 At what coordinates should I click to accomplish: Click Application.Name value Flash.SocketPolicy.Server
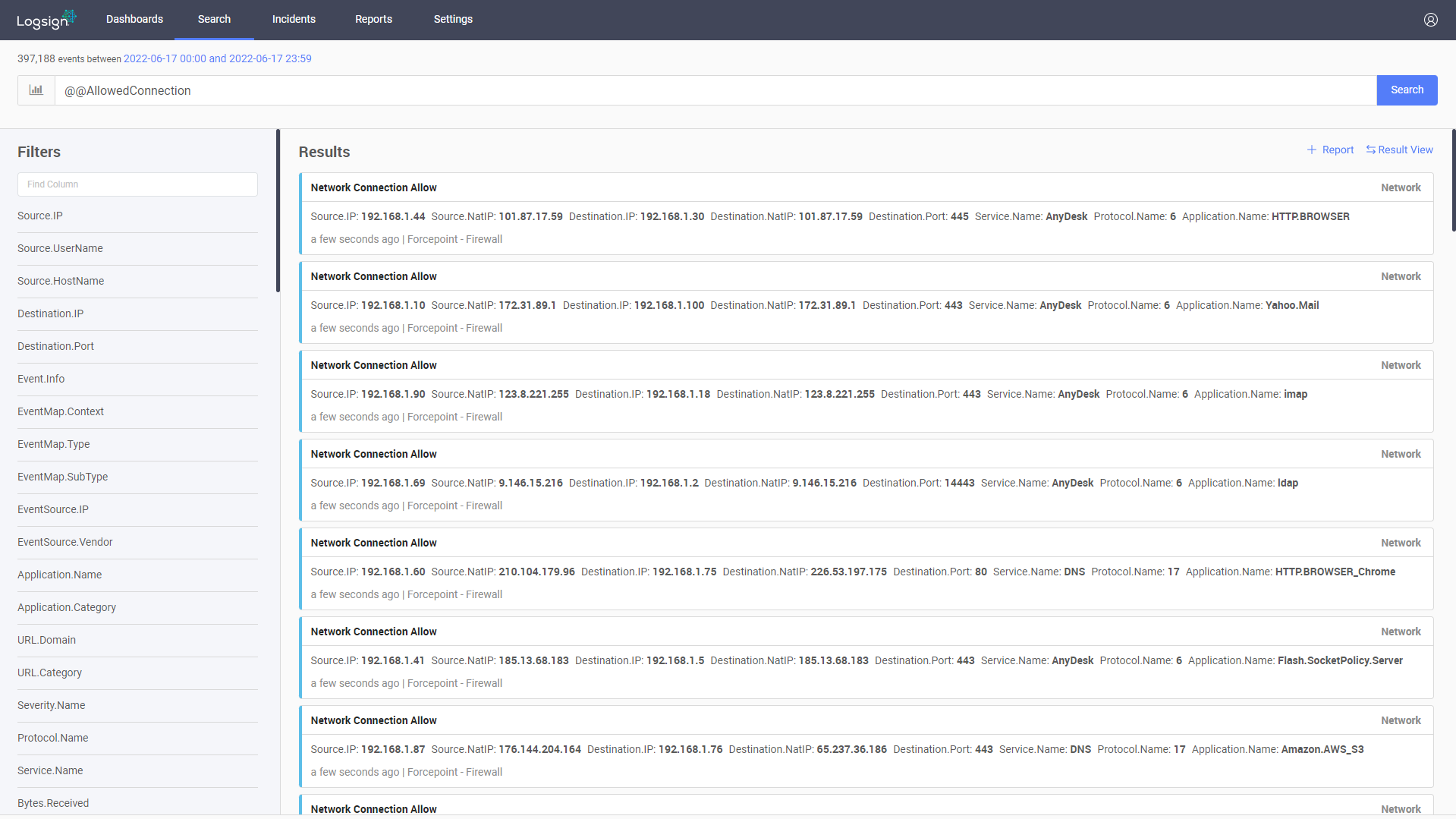[x=1340, y=660]
